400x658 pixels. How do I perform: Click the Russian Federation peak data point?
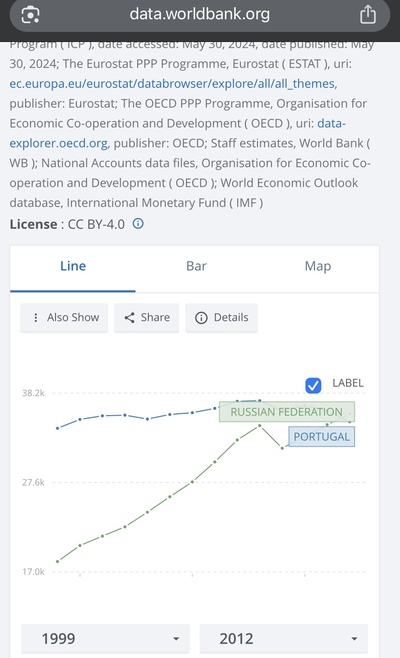(259, 426)
